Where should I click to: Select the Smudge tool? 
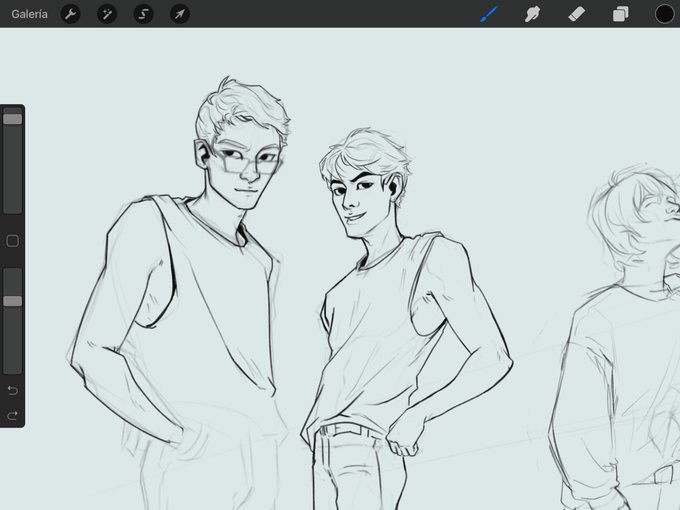click(x=533, y=14)
